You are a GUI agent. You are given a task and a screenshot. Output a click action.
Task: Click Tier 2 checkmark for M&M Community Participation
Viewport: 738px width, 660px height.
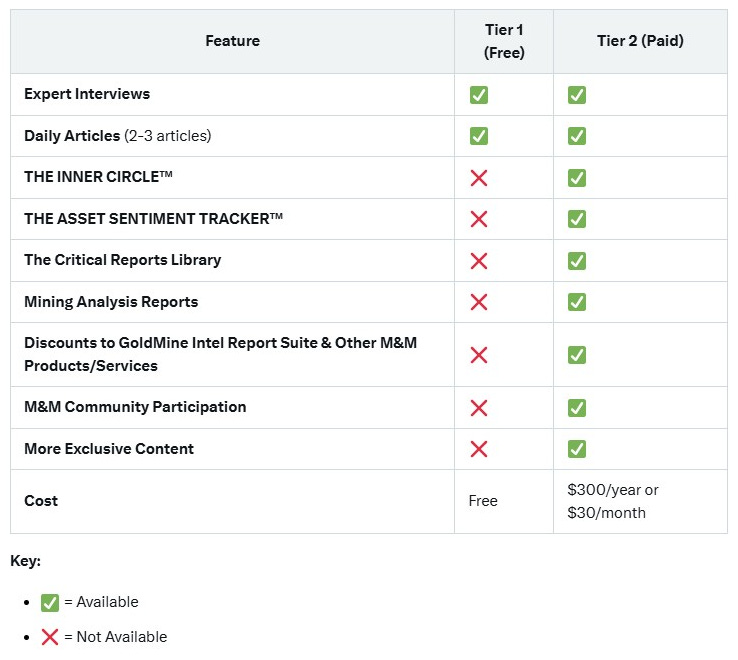(x=577, y=408)
